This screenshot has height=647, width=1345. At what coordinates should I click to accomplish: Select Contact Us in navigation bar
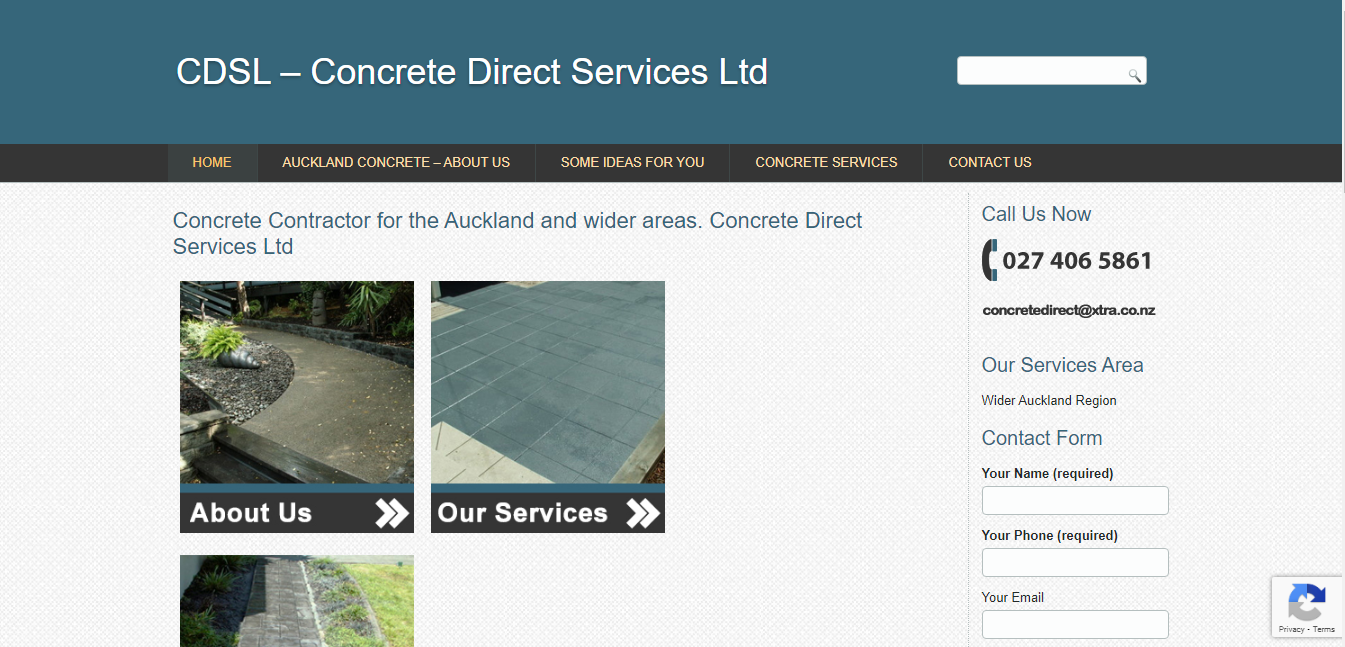point(990,162)
